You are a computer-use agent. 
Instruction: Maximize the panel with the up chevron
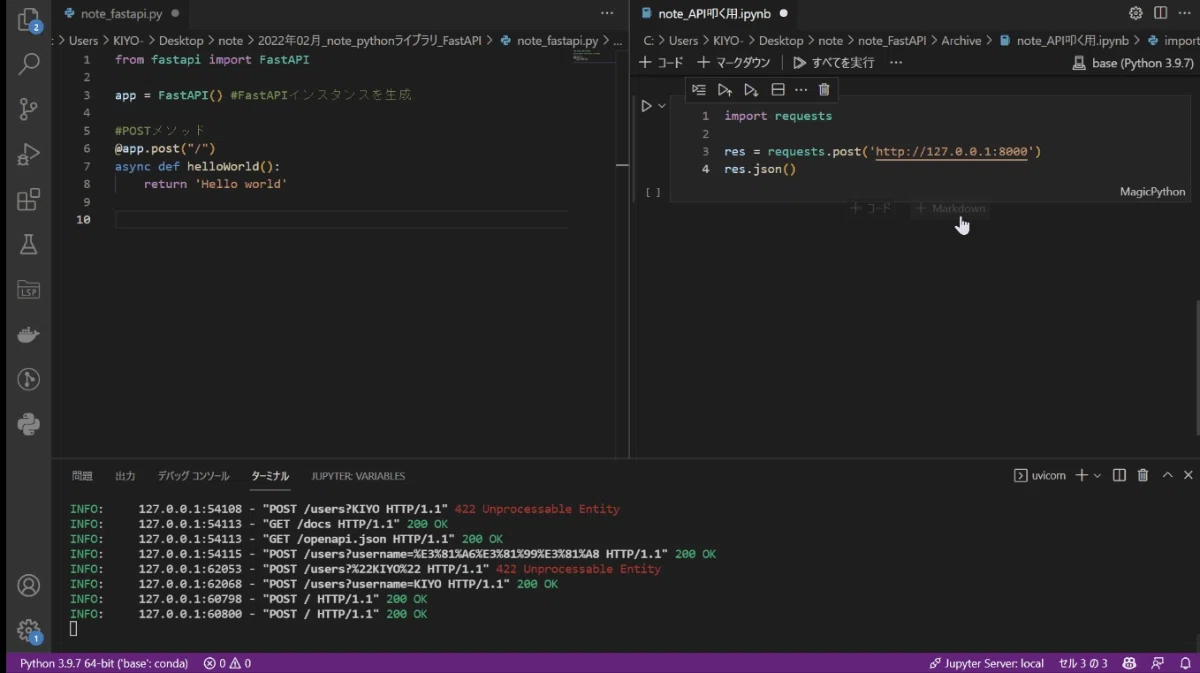(1167, 475)
